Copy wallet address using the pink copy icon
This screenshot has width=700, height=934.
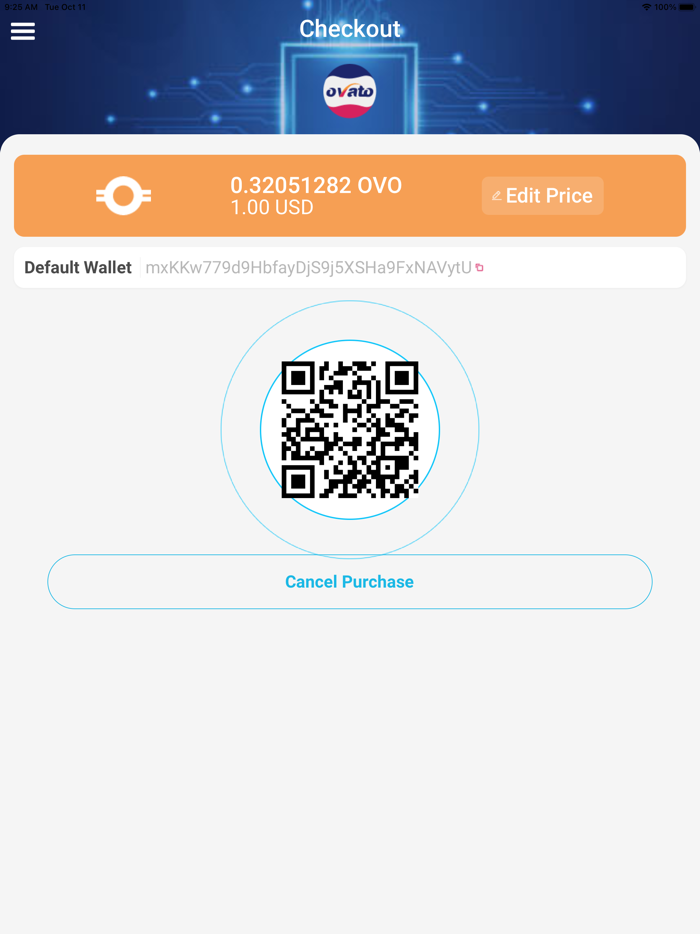[x=480, y=268]
